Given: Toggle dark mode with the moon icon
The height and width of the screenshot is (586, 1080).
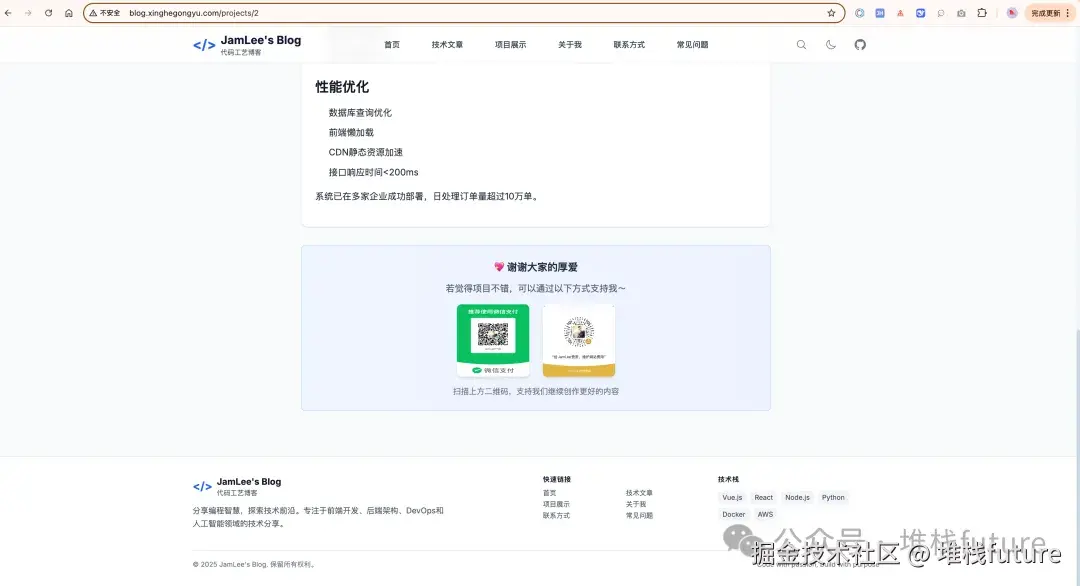Looking at the screenshot, I should [x=831, y=44].
